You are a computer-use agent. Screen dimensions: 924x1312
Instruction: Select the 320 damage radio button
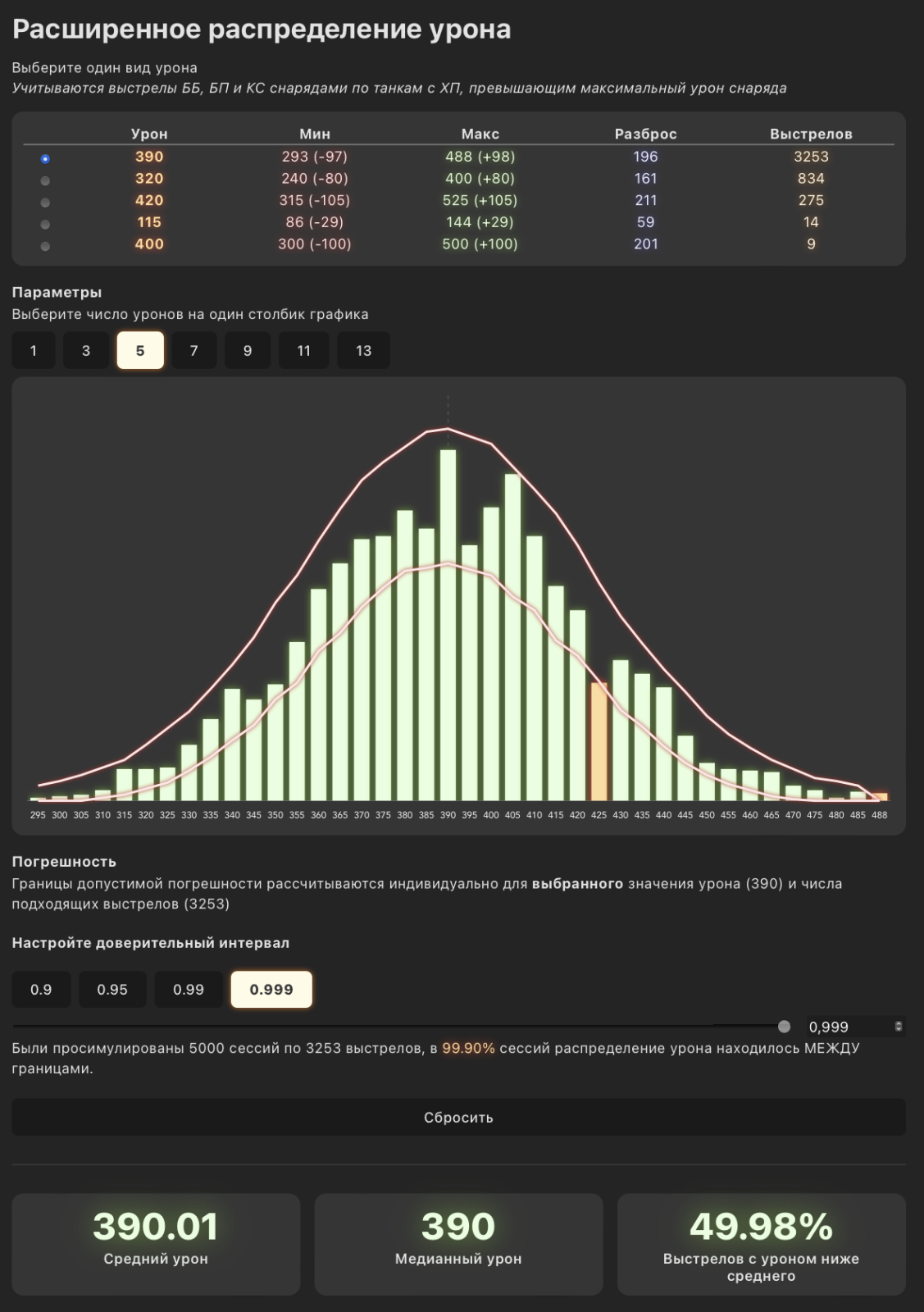[45, 180]
